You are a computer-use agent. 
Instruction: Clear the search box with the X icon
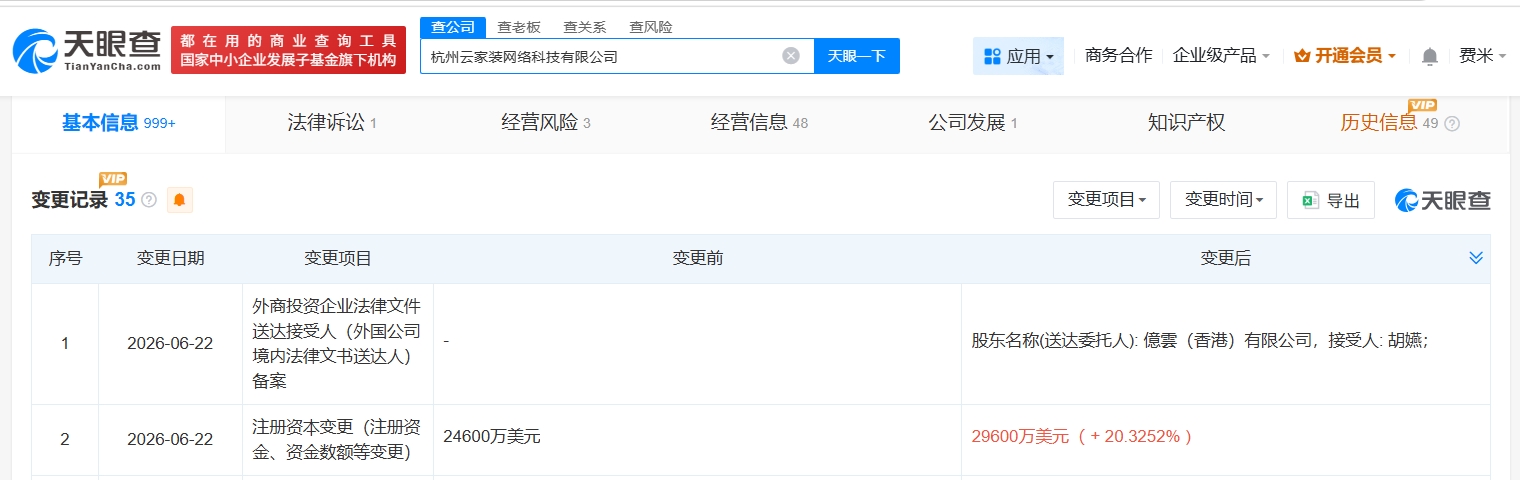(x=791, y=56)
